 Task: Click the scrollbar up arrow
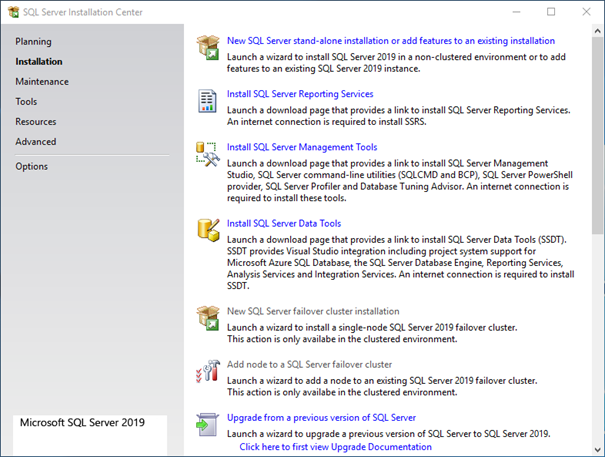click(598, 31)
